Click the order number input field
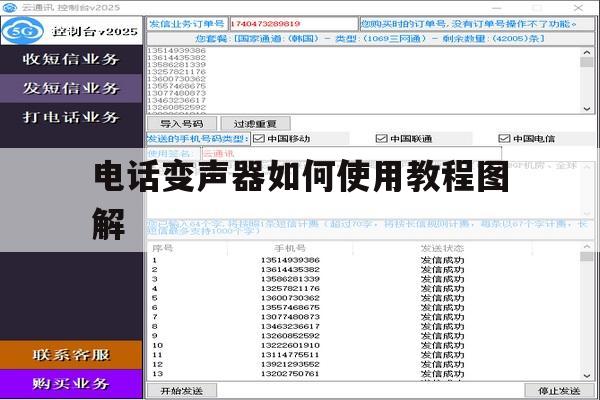The width and height of the screenshot is (600, 400). tap(293, 24)
